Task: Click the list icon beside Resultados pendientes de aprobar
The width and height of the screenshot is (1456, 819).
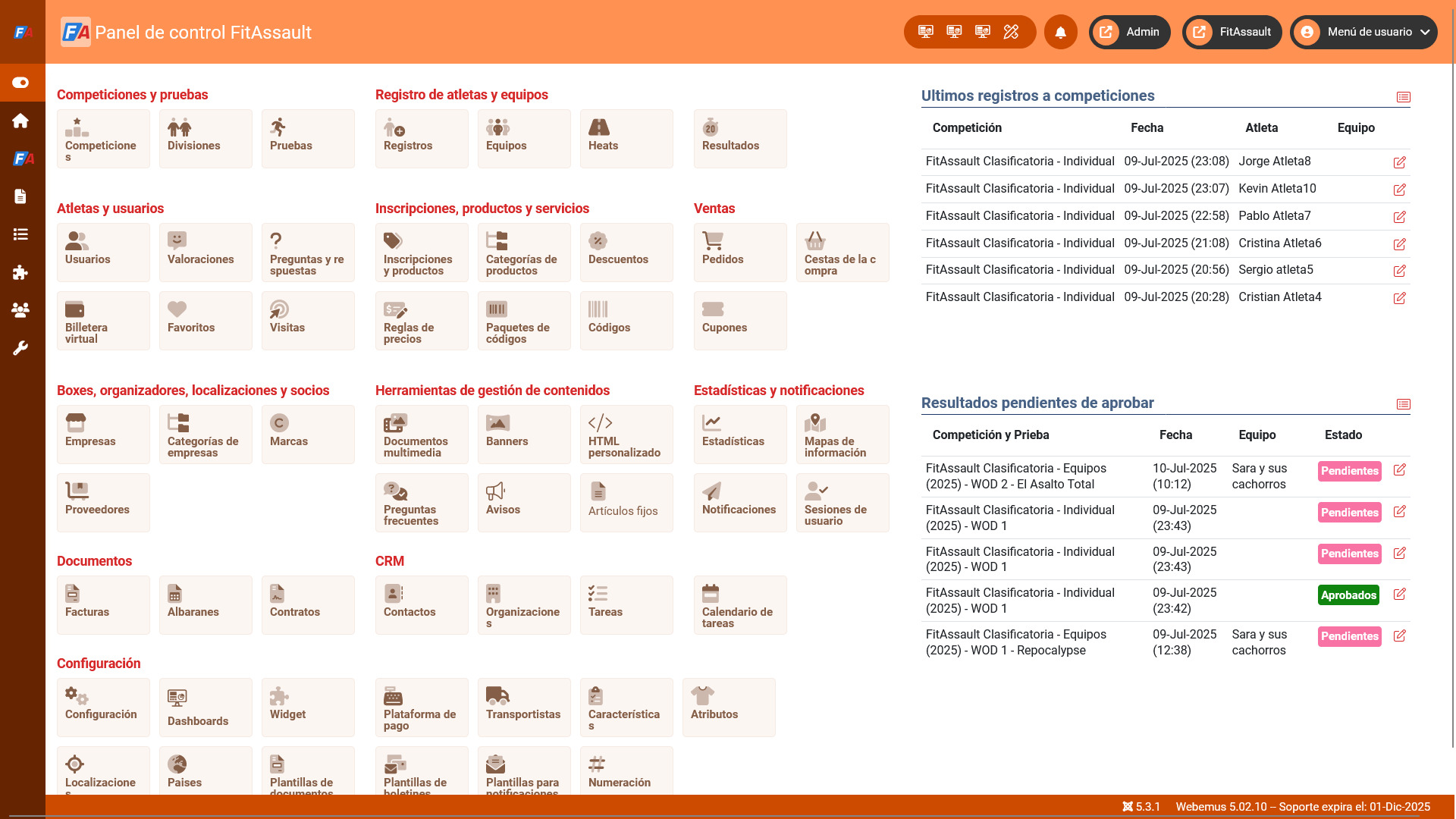Action: (x=1404, y=404)
